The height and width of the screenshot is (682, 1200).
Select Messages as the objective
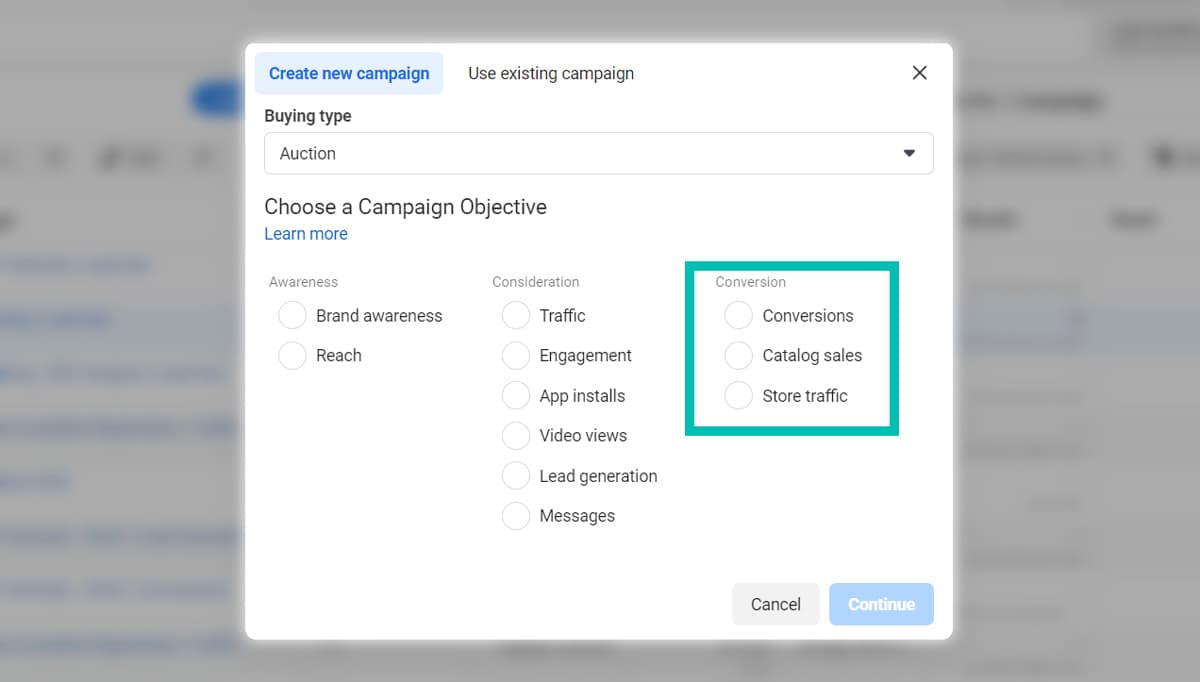tap(516, 515)
